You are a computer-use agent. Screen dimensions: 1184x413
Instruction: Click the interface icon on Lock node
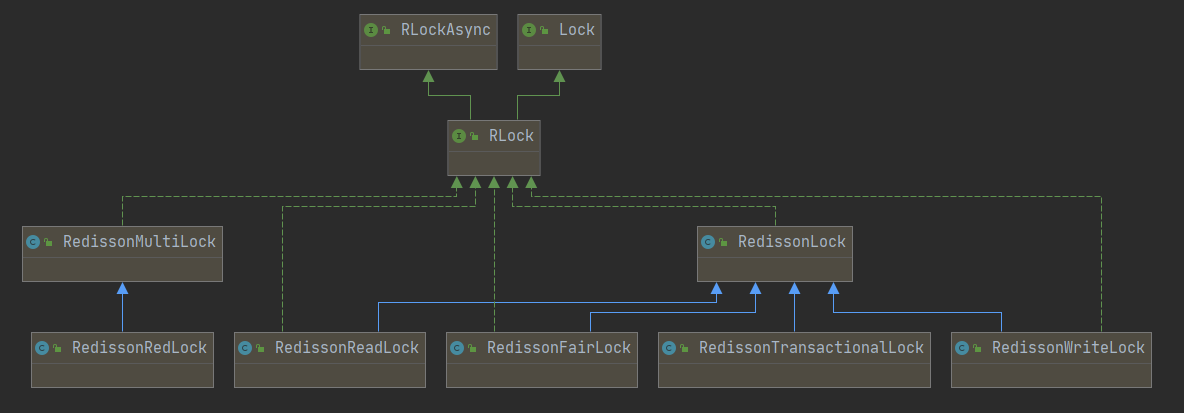(x=529, y=30)
